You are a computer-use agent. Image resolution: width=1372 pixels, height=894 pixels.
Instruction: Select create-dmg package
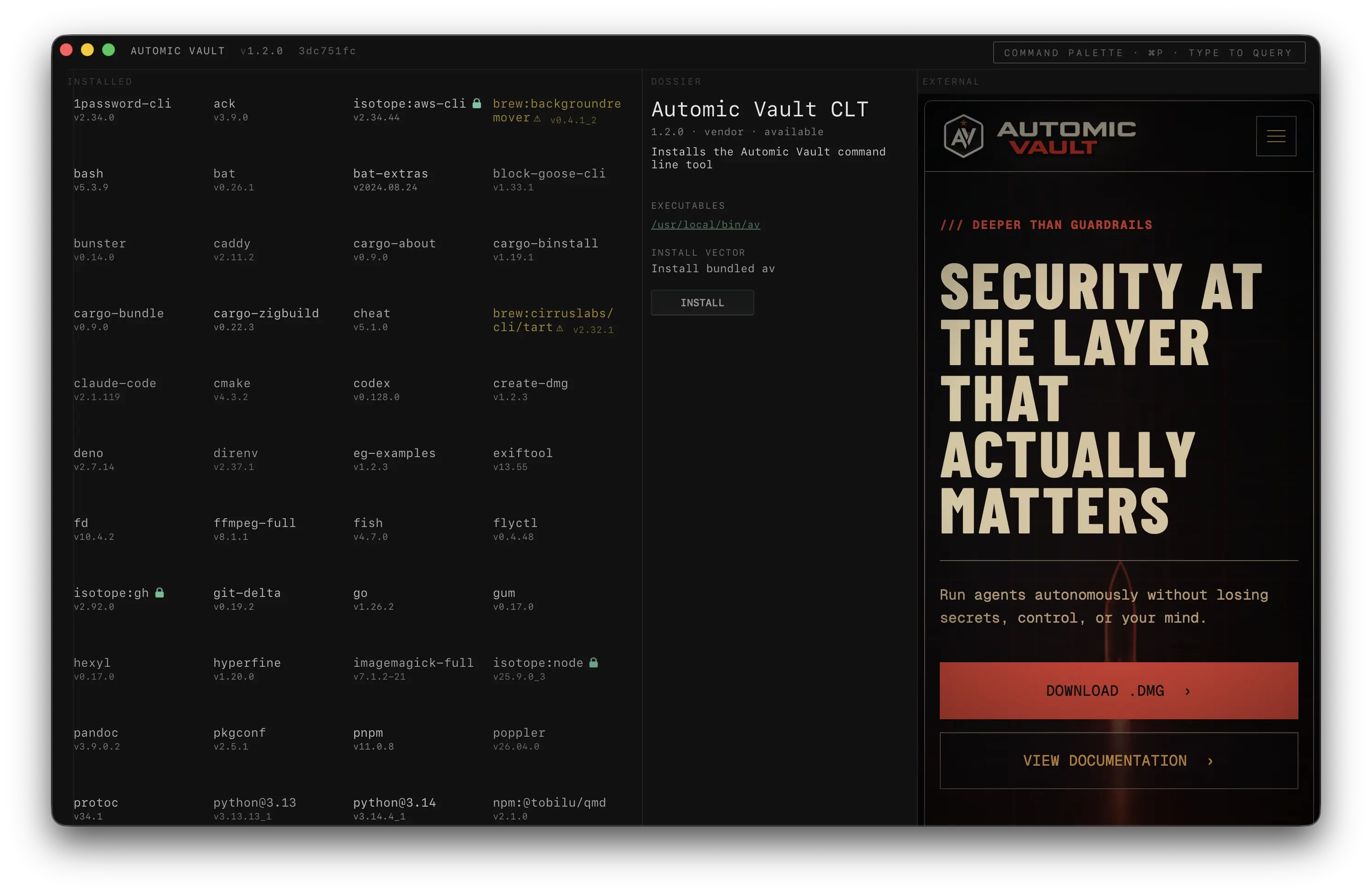coord(530,389)
